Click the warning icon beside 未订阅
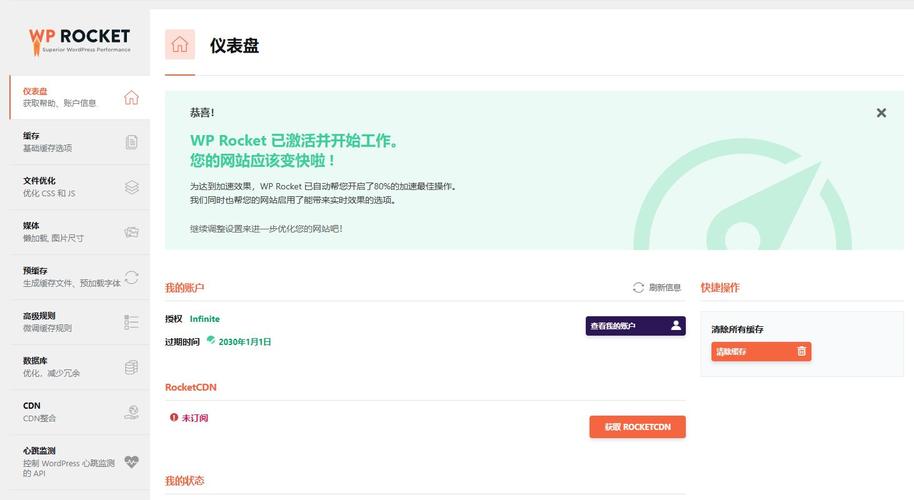This screenshot has width=914, height=500. tap(174, 417)
